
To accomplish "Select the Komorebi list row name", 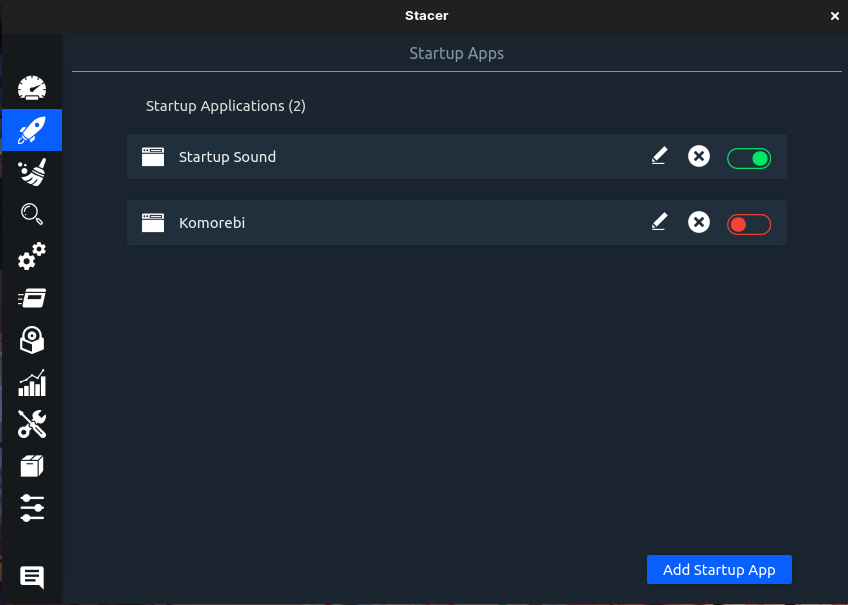I will coord(212,223).
